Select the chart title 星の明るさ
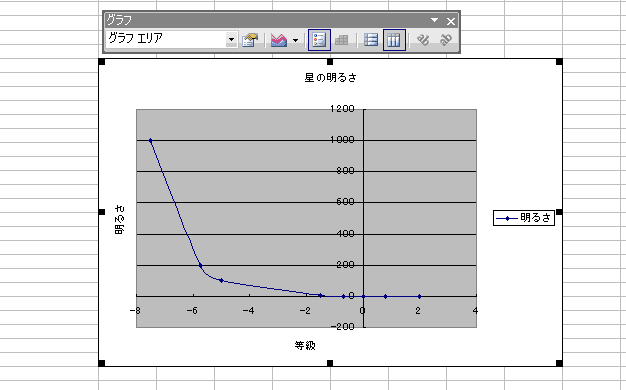 click(x=330, y=78)
